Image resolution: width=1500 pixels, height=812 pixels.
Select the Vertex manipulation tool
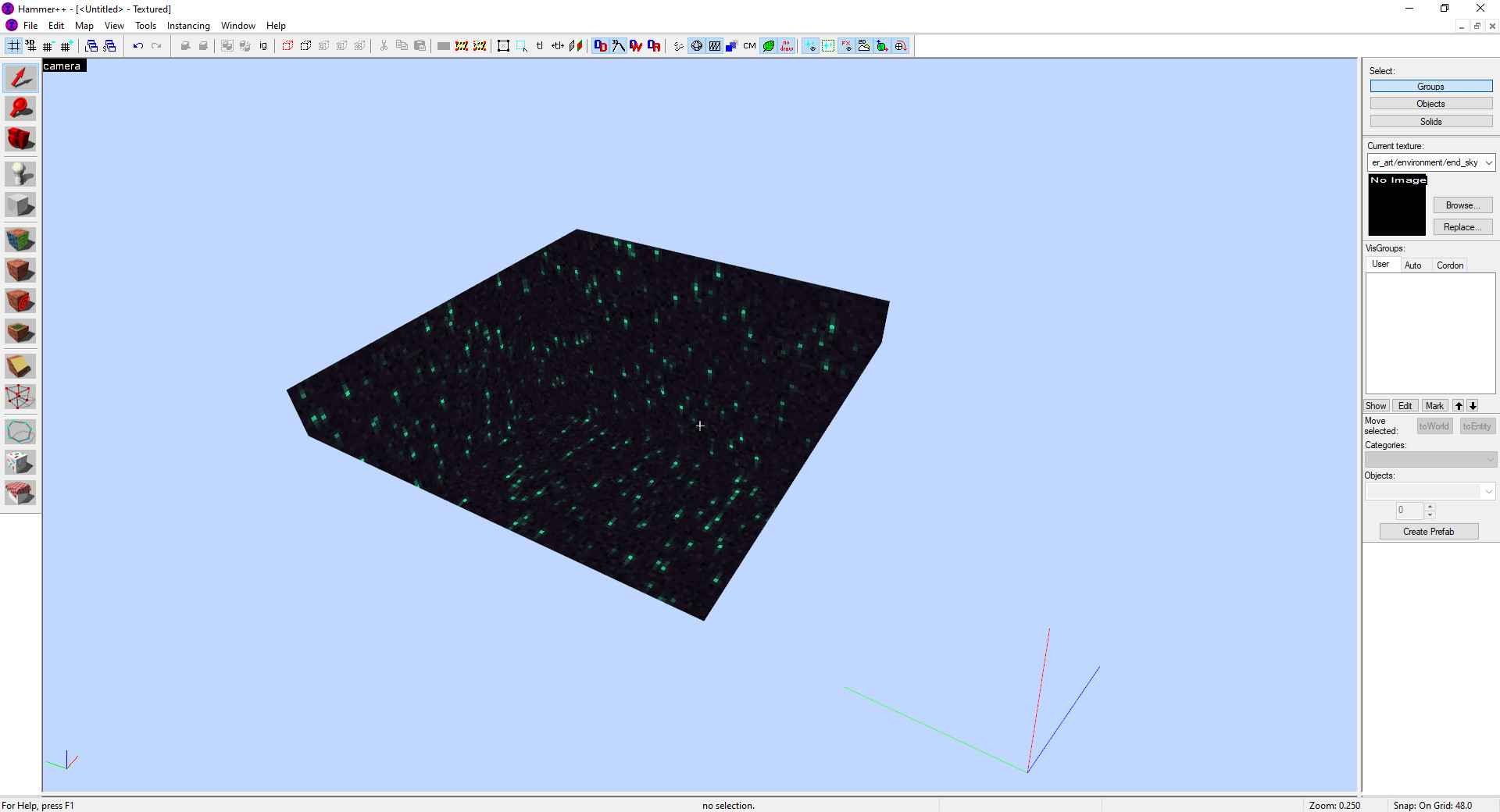click(20, 397)
